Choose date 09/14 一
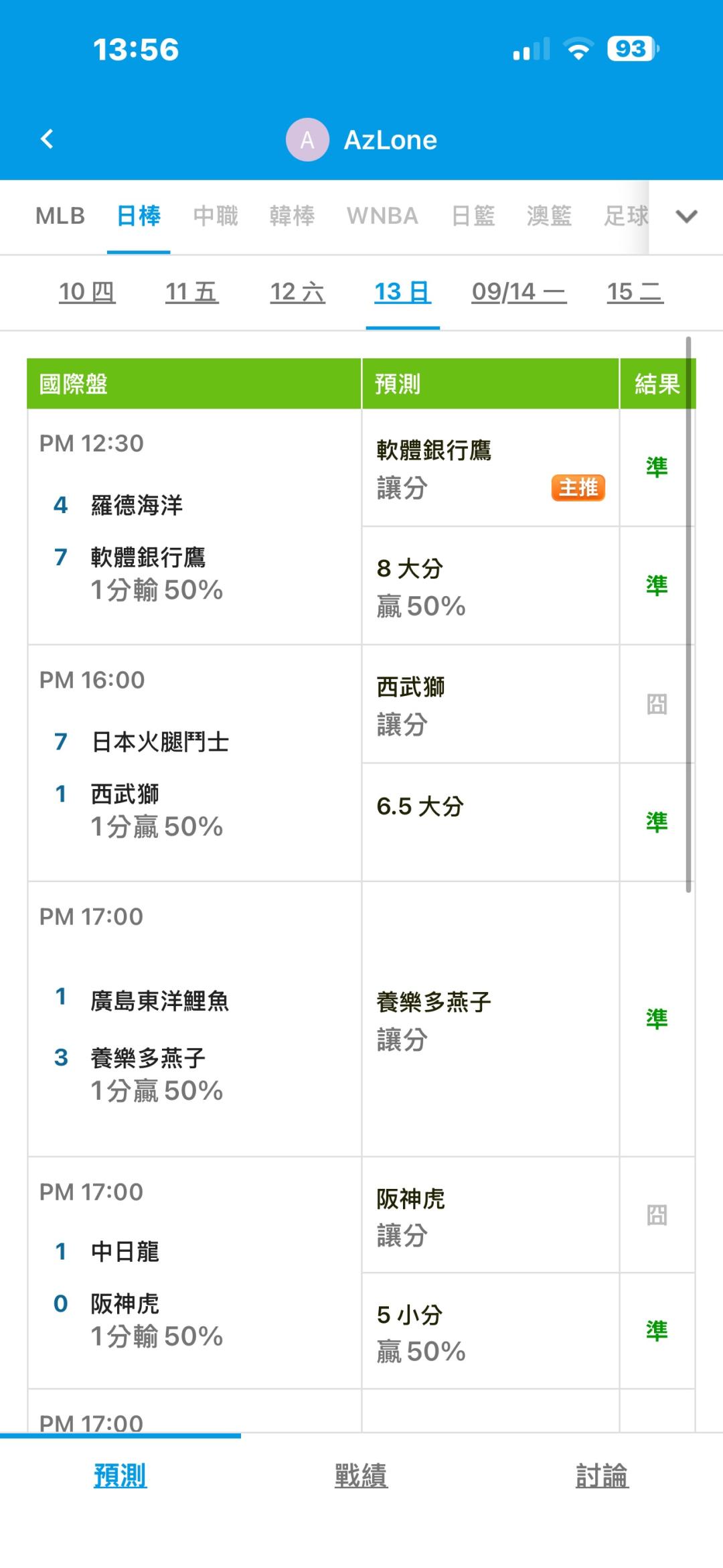 pyautogui.click(x=519, y=291)
